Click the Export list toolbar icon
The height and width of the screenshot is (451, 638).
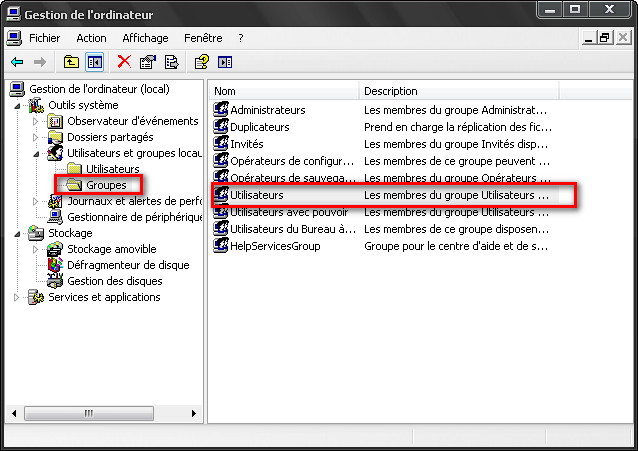pos(171,62)
